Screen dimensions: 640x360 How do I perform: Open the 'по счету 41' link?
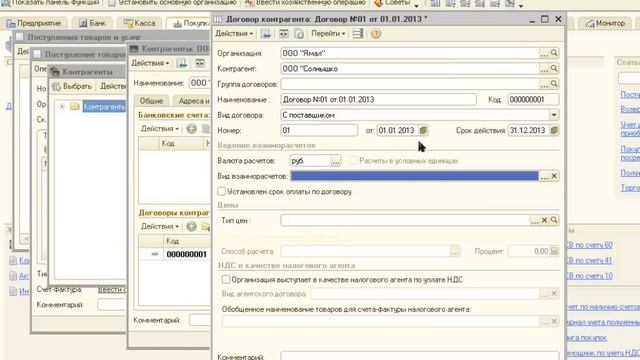(589, 260)
